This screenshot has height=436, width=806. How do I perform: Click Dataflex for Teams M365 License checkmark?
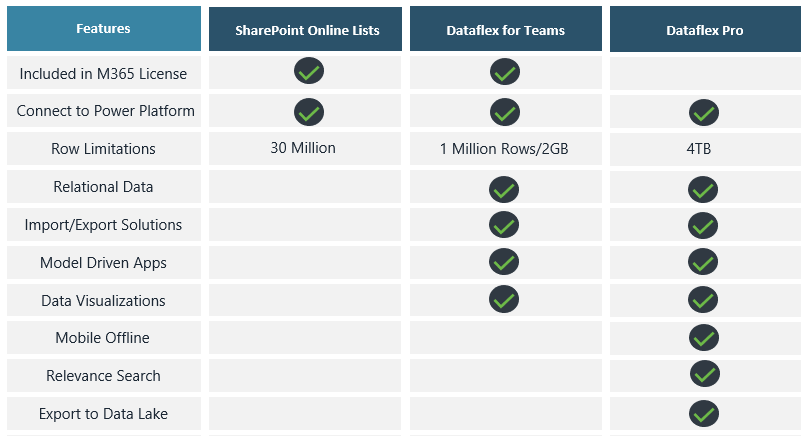pos(505,72)
